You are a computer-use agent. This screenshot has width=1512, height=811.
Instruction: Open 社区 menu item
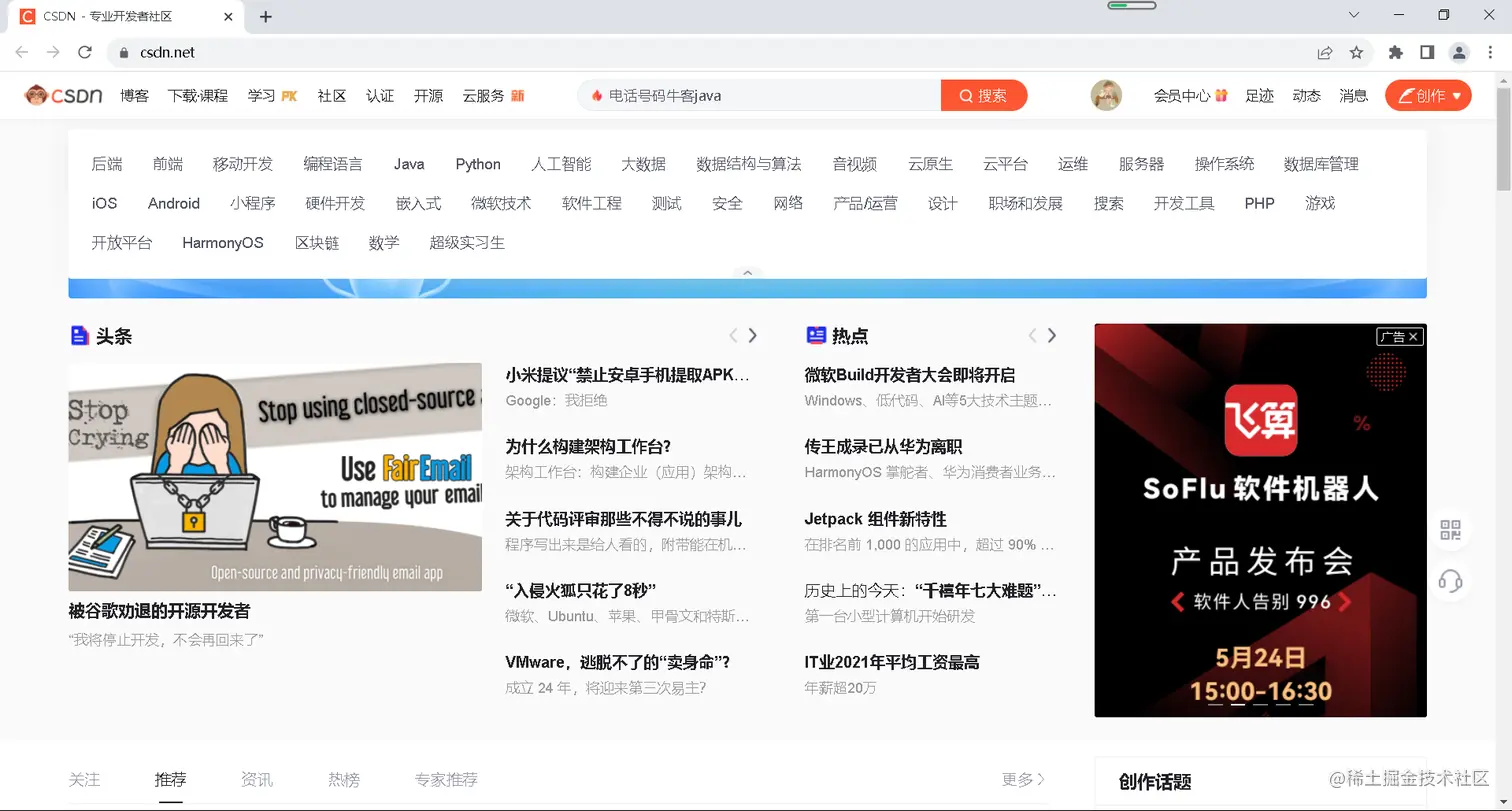coord(332,96)
